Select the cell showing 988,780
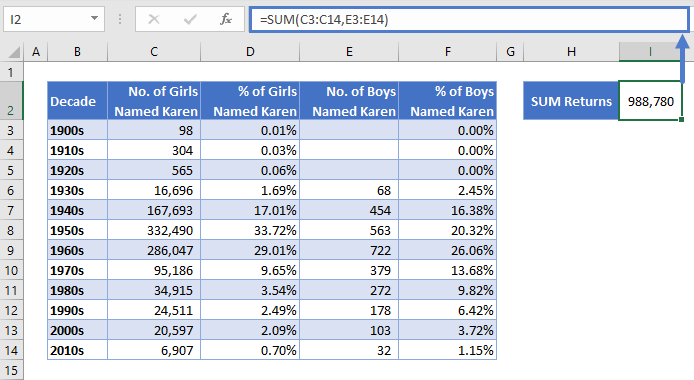Viewport: 694px width, 380px height. click(x=650, y=101)
